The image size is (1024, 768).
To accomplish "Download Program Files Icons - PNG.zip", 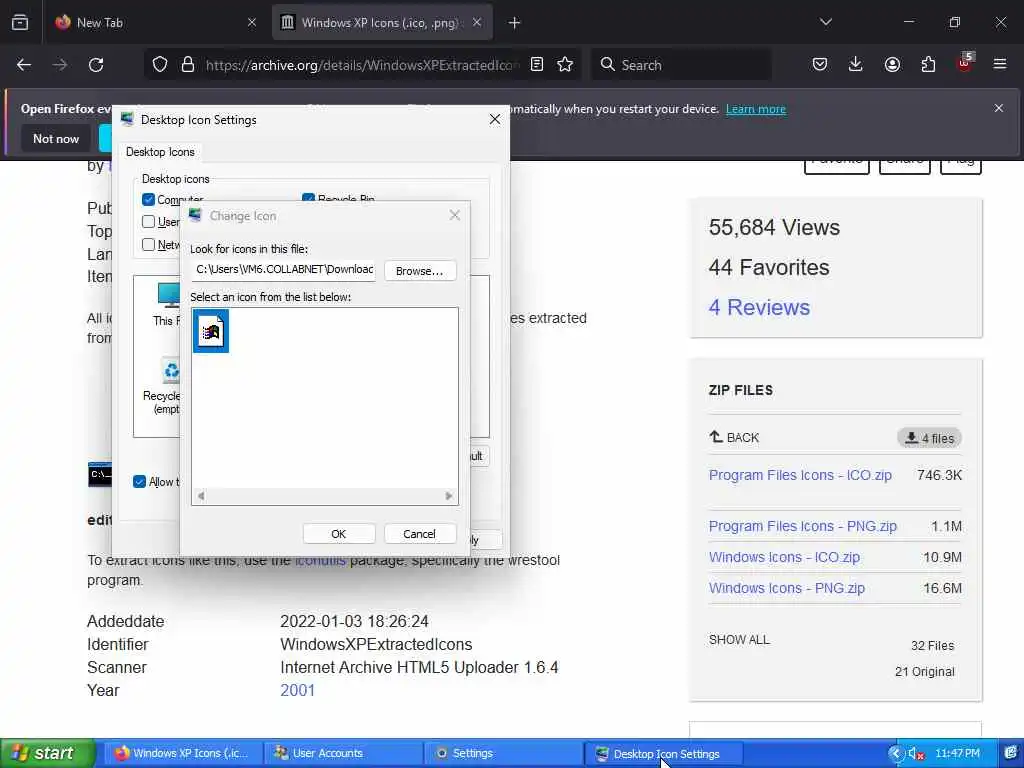I will coord(803,526).
